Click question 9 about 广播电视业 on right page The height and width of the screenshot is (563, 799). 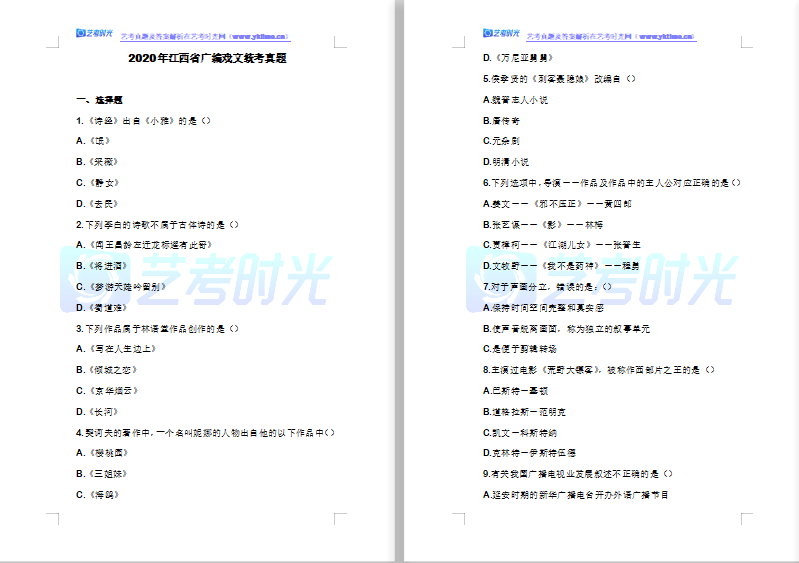(x=577, y=473)
